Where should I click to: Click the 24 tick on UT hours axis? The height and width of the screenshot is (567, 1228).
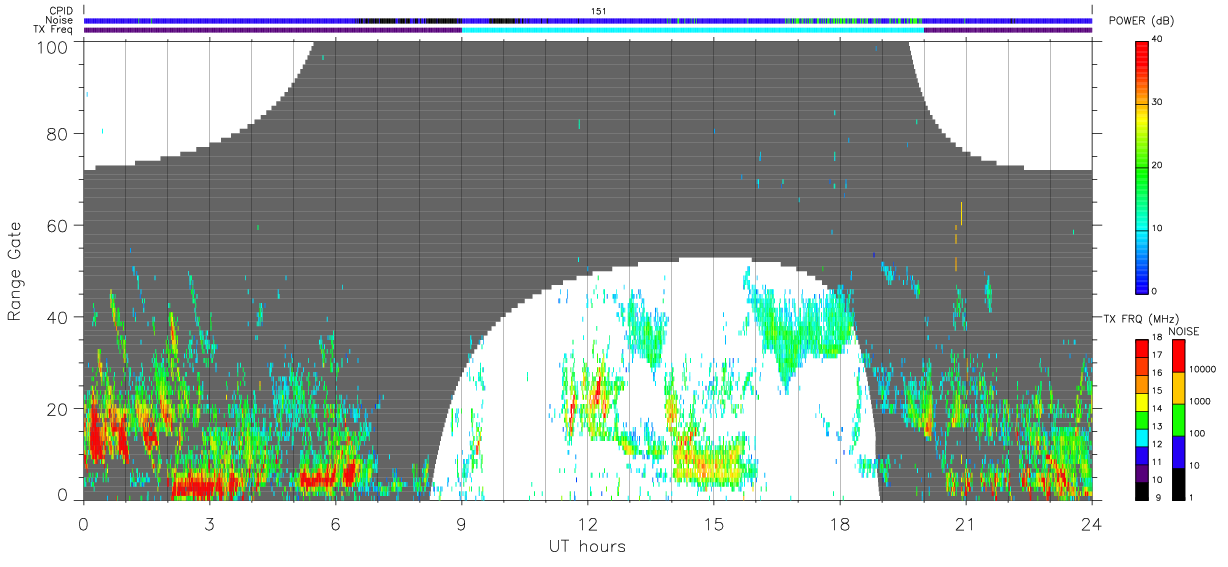pos(1091,524)
